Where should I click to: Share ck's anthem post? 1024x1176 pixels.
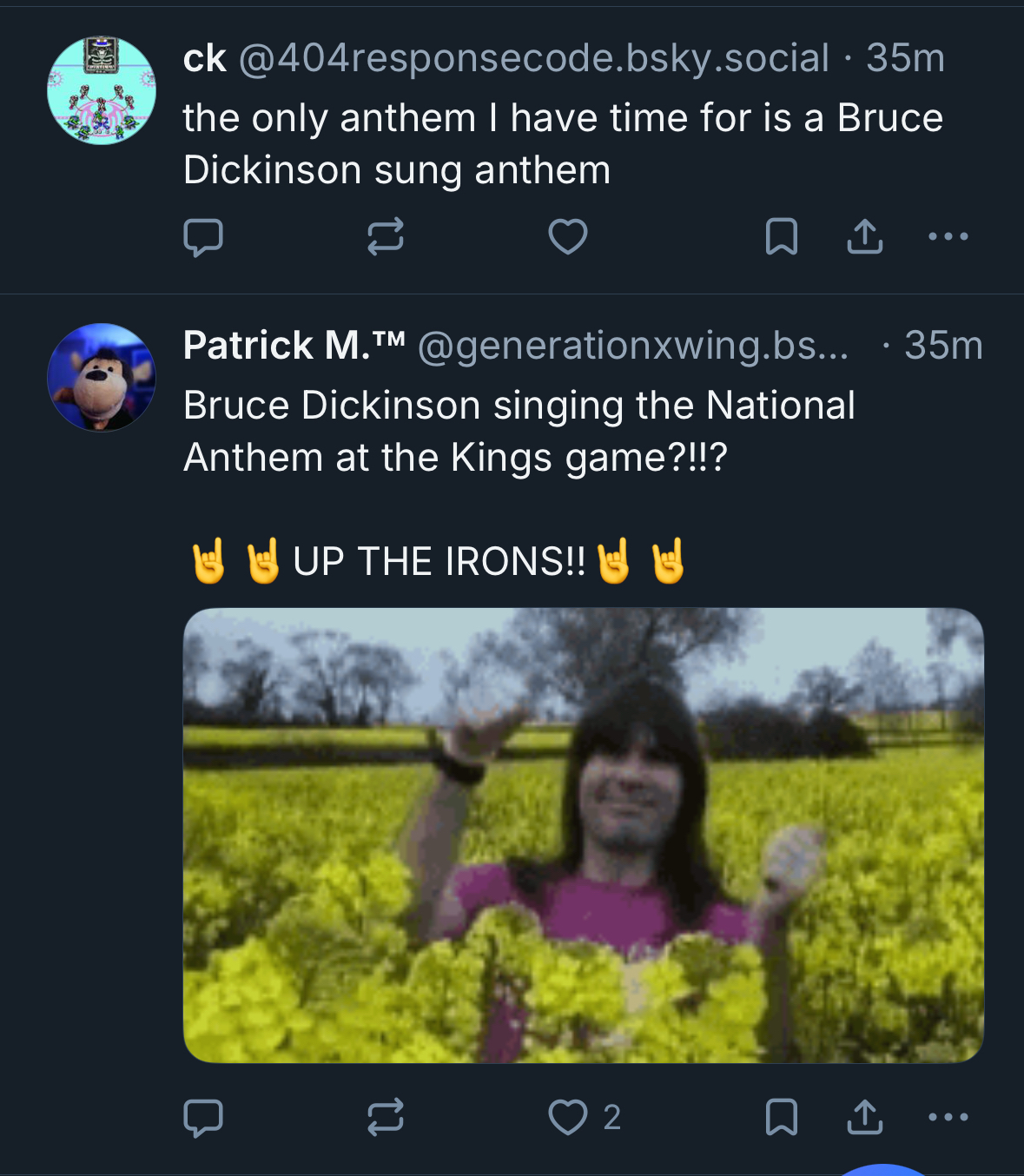(864, 236)
